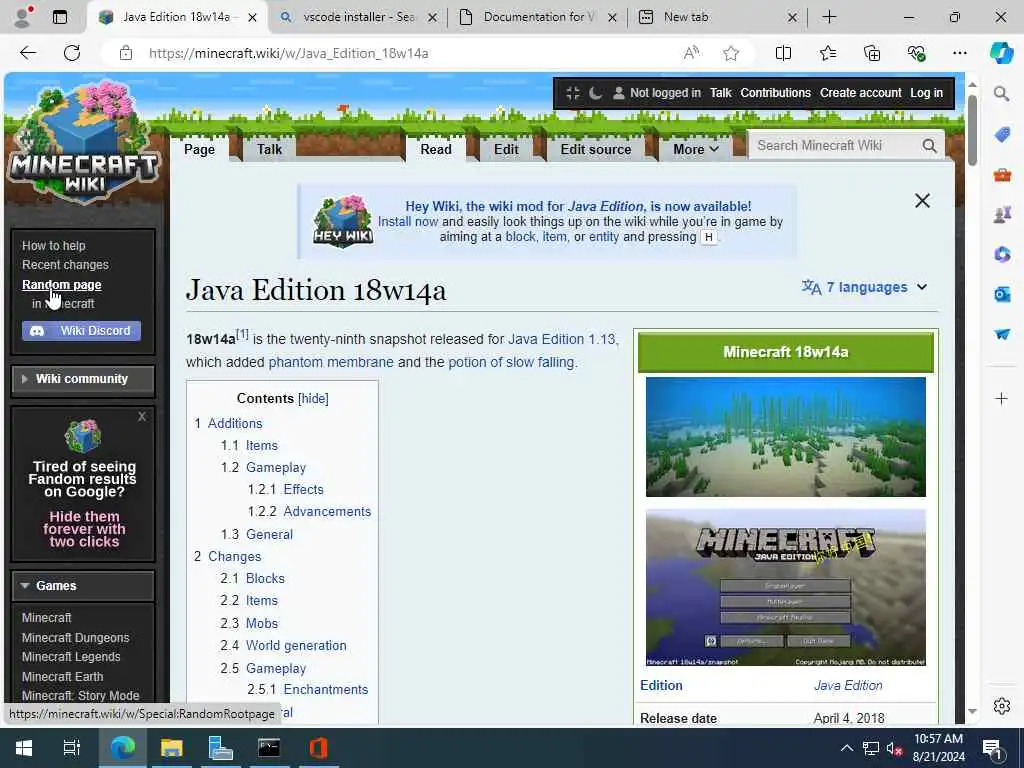Open the Install now link
Image resolution: width=1024 pixels, height=768 pixels.
tap(408, 221)
